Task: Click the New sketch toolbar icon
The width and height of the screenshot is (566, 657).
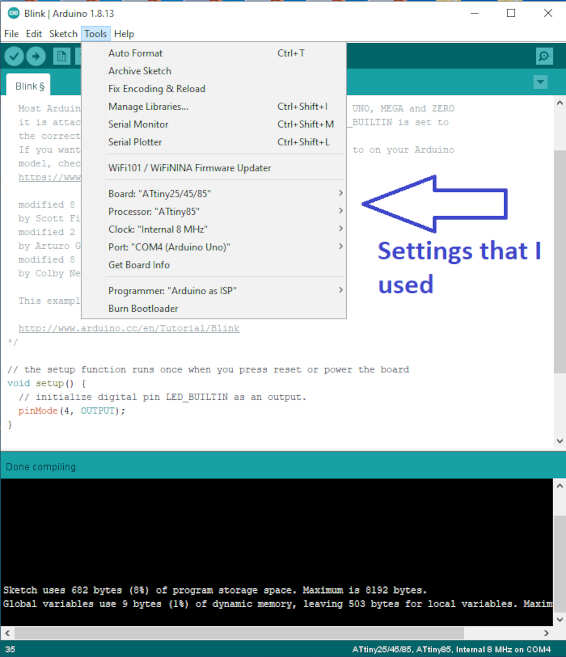Action: pos(62,56)
